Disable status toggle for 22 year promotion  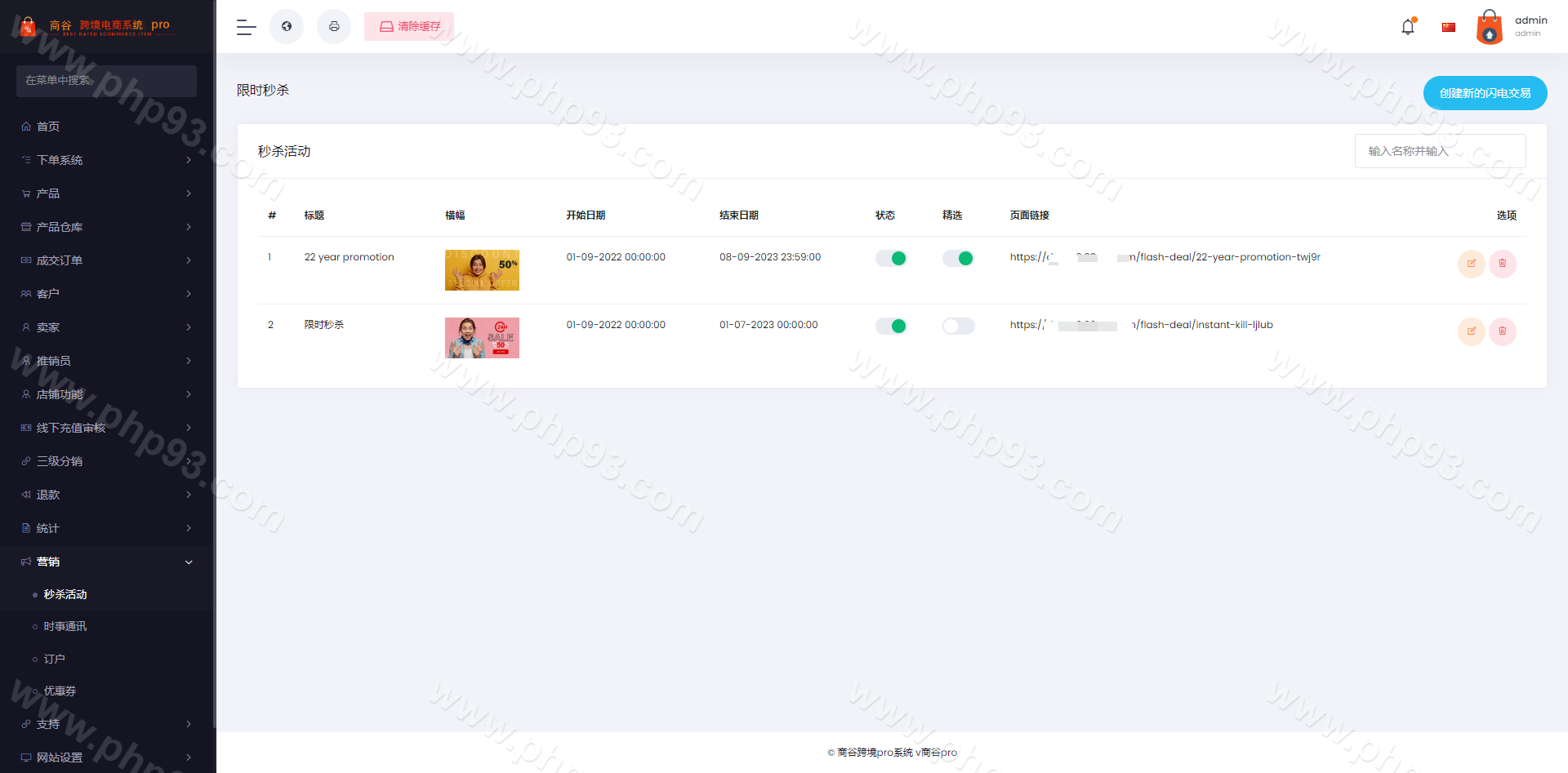tap(891, 259)
